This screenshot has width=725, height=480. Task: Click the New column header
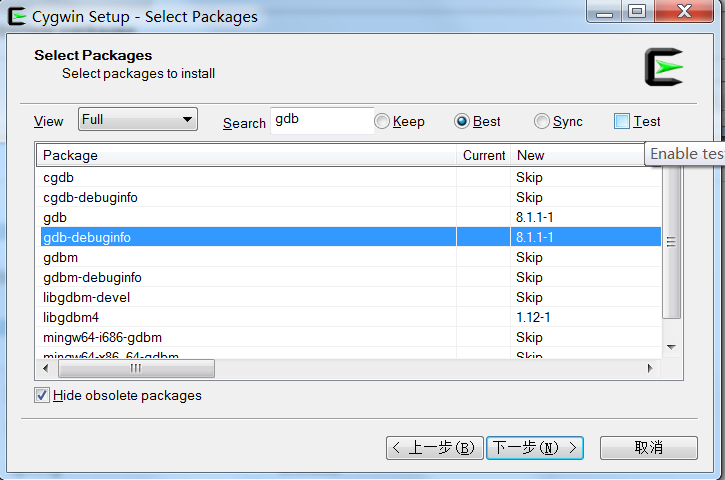[578, 155]
